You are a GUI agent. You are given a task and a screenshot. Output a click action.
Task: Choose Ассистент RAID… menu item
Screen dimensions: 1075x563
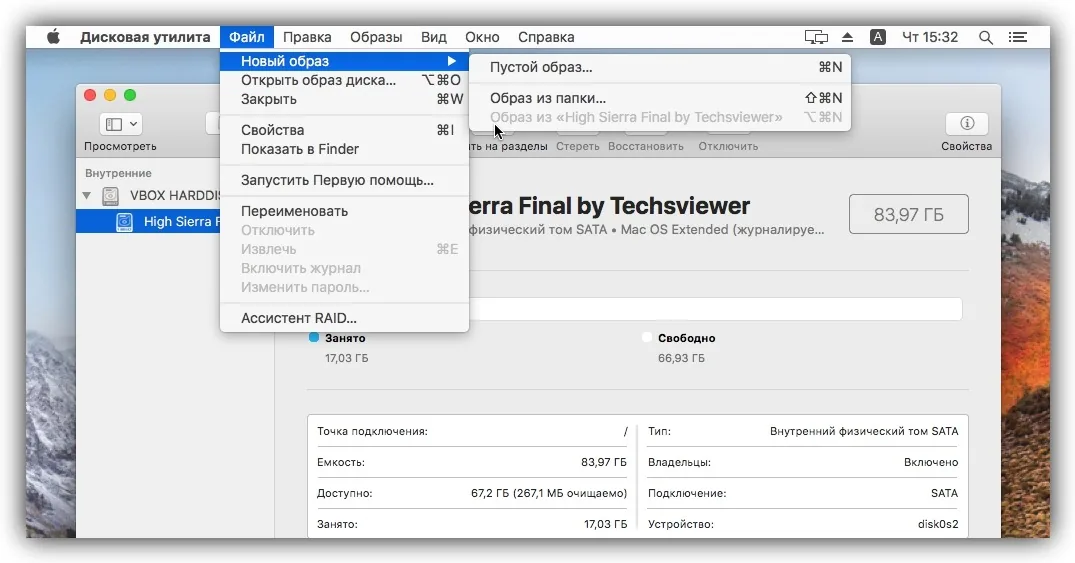click(344, 318)
